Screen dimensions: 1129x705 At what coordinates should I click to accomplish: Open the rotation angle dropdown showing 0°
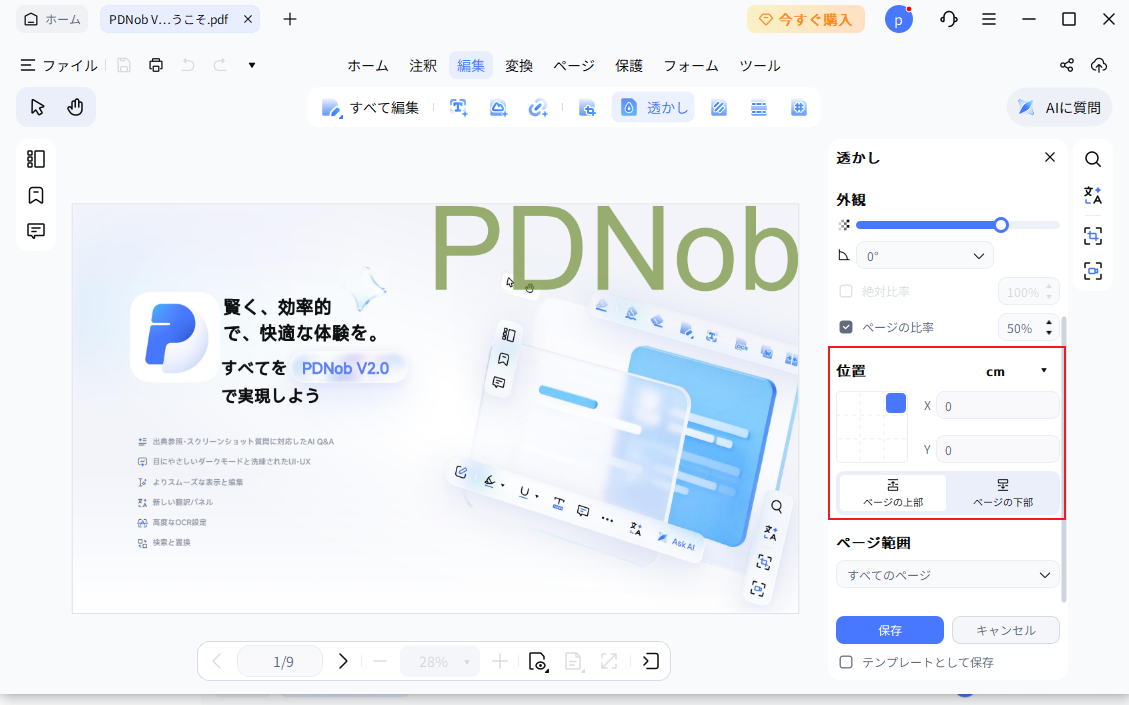point(924,255)
